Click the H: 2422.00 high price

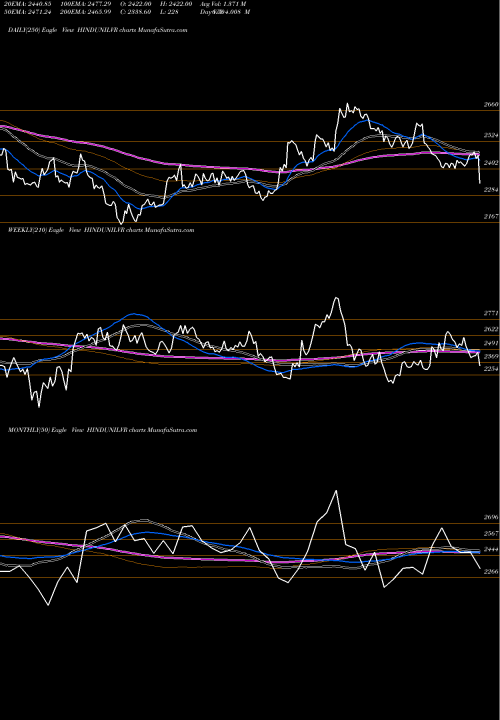[x=176, y=4]
